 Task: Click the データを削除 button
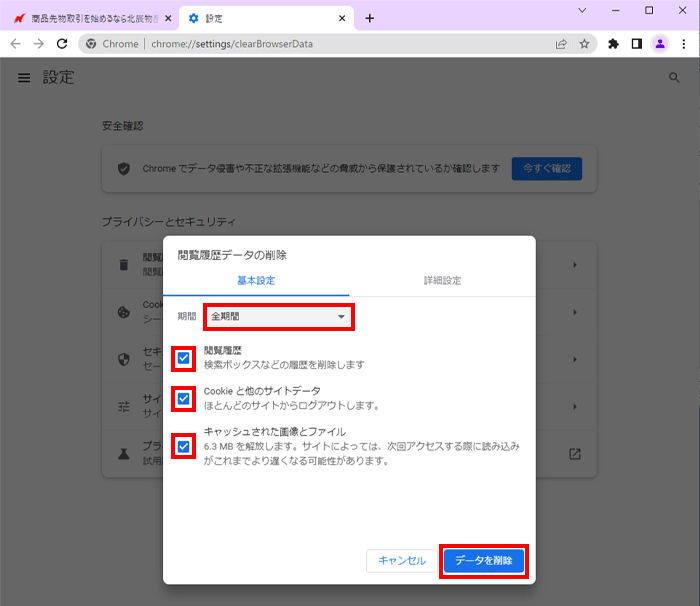[x=484, y=561]
